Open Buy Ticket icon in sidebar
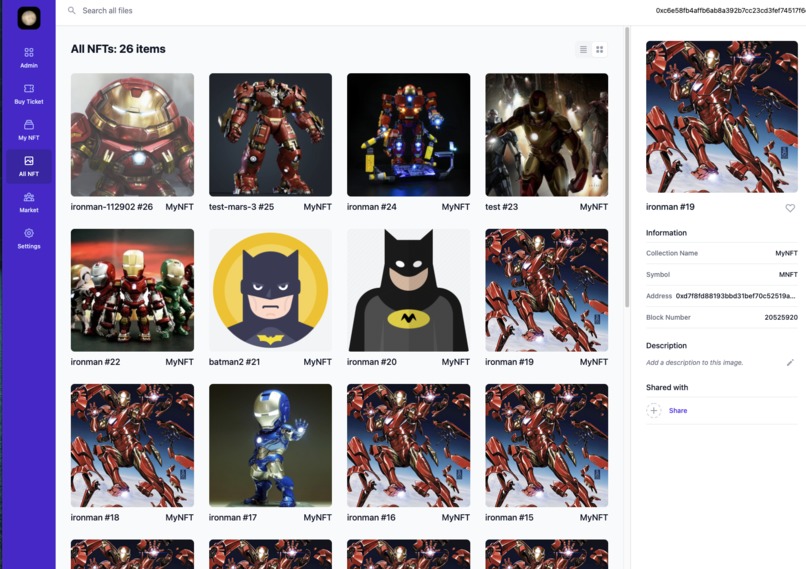The width and height of the screenshot is (806, 569). [x=29, y=88]
